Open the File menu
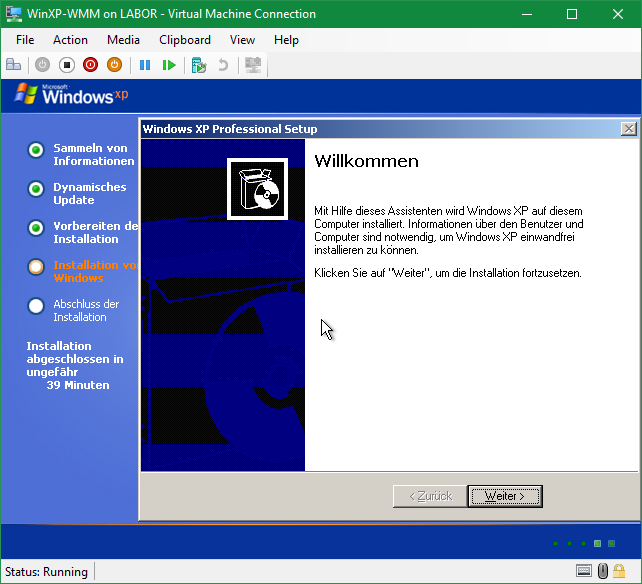The image size is (642, 584). 25,40
